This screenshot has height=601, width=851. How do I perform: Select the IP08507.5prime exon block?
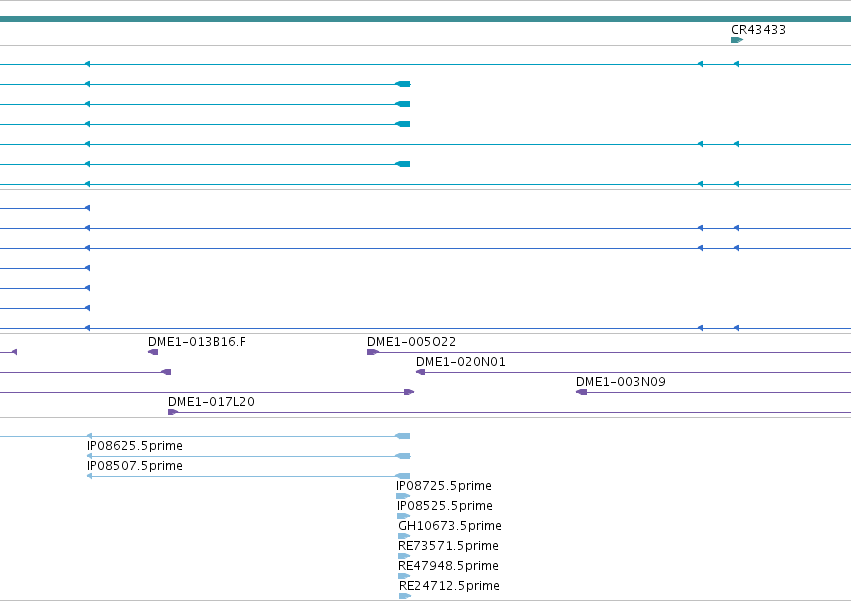click(x=403, y=476)
